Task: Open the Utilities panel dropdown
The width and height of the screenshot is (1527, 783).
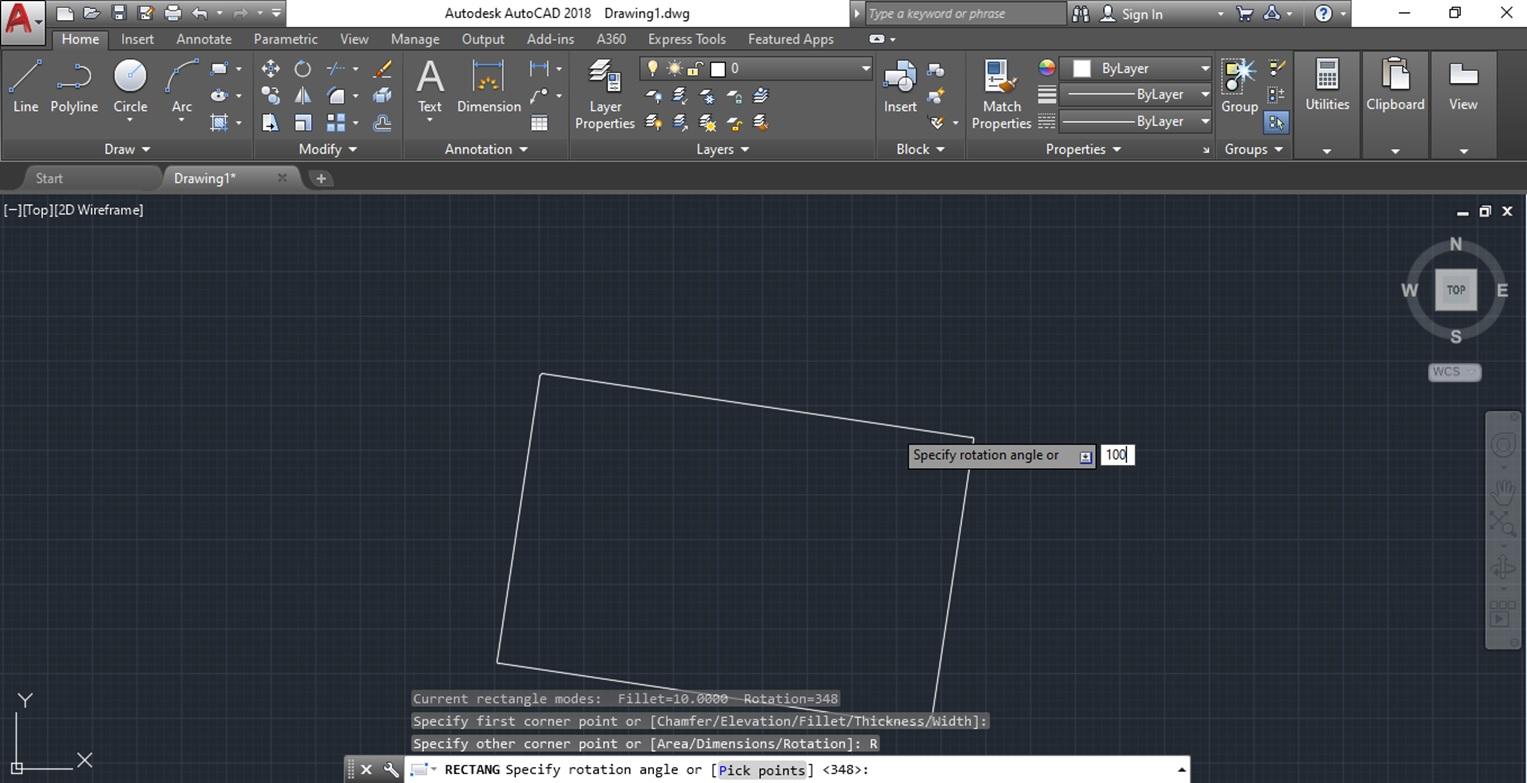Action: click(x=1327, y=151)
